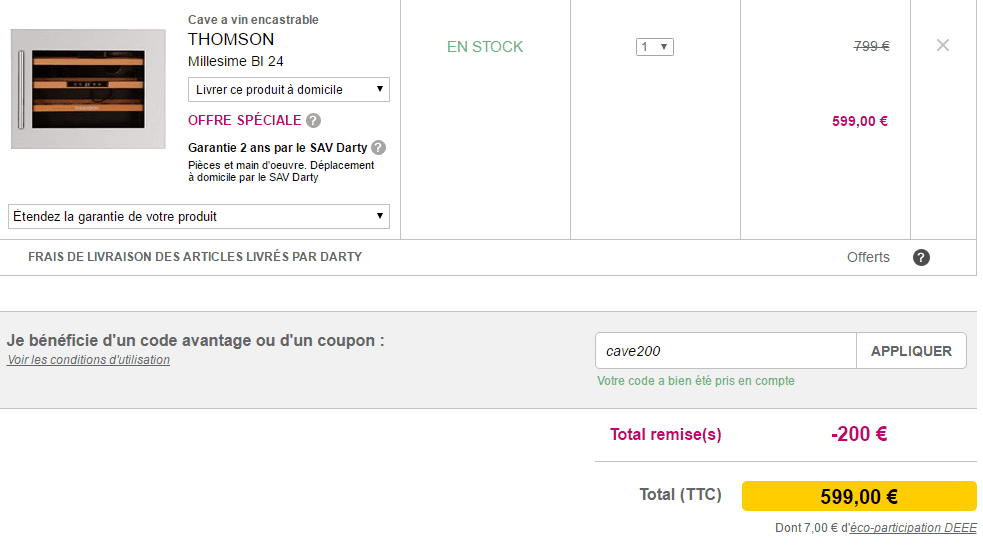Open help icon next to Offre Spéciale
The width and height of the screenshot is (983, 546).
pos(313,120)
